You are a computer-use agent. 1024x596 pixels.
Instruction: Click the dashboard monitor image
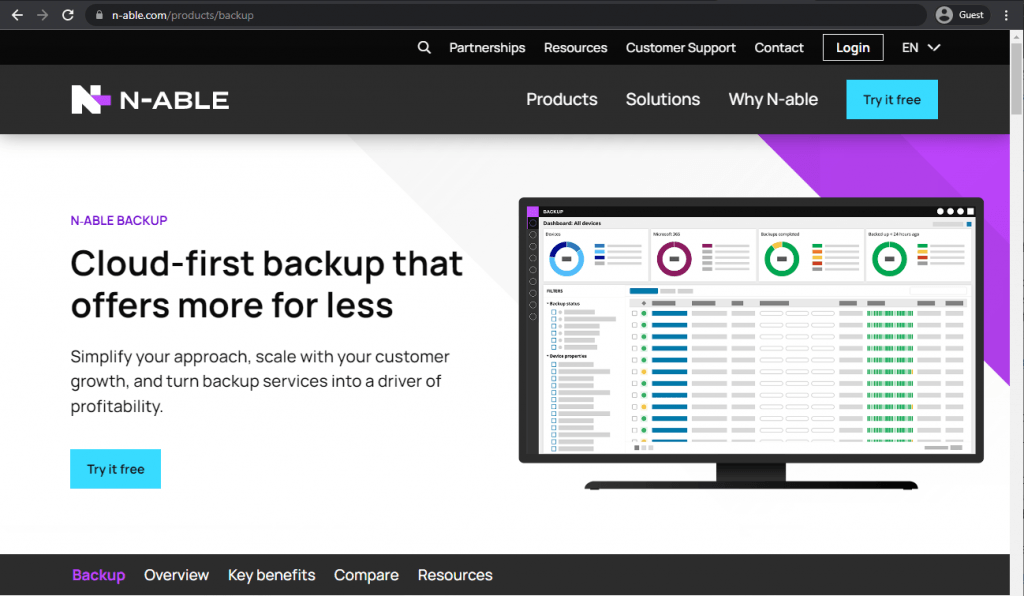[x=751, y=343]
